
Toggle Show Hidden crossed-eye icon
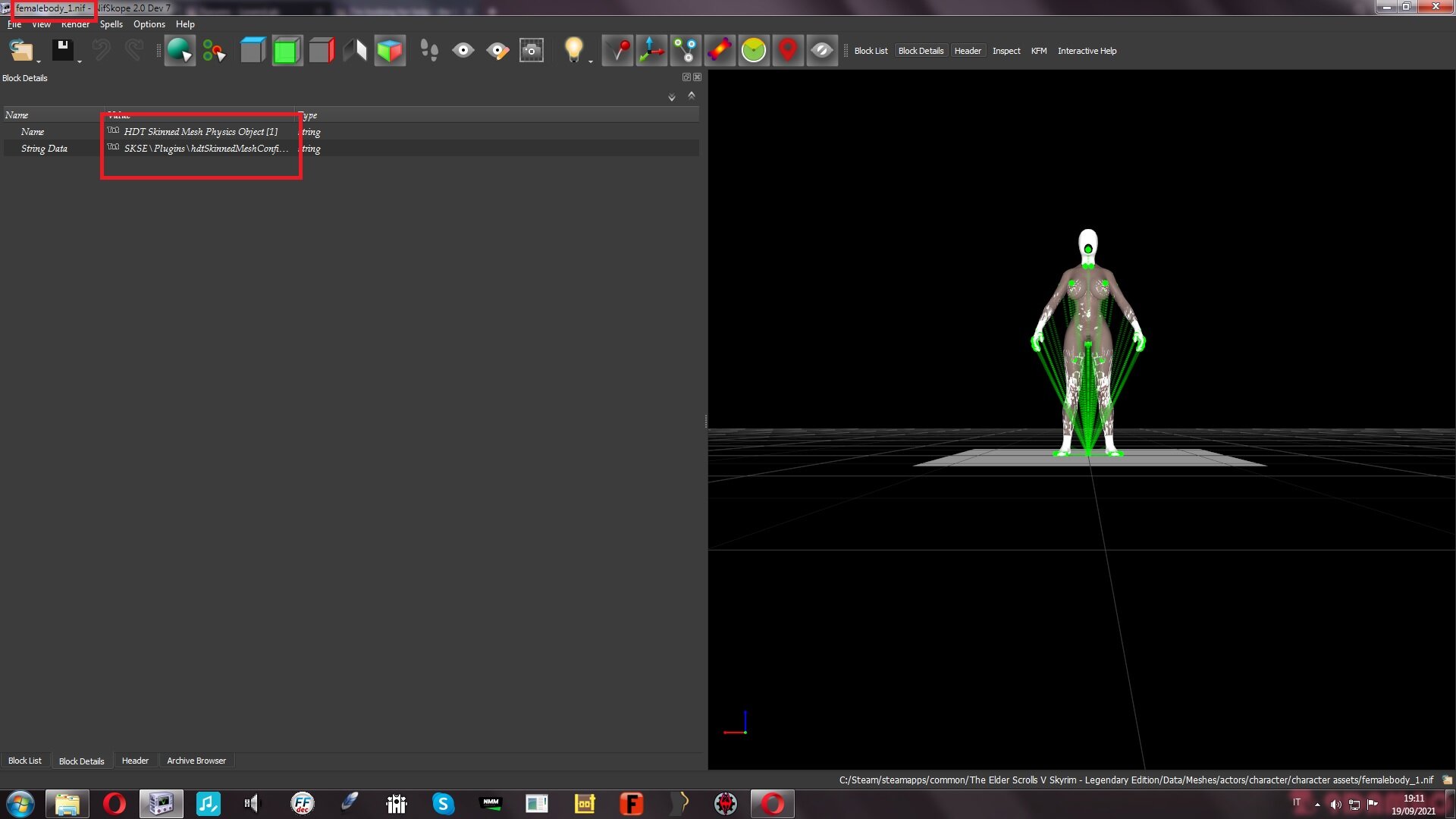tap(822, 51)
